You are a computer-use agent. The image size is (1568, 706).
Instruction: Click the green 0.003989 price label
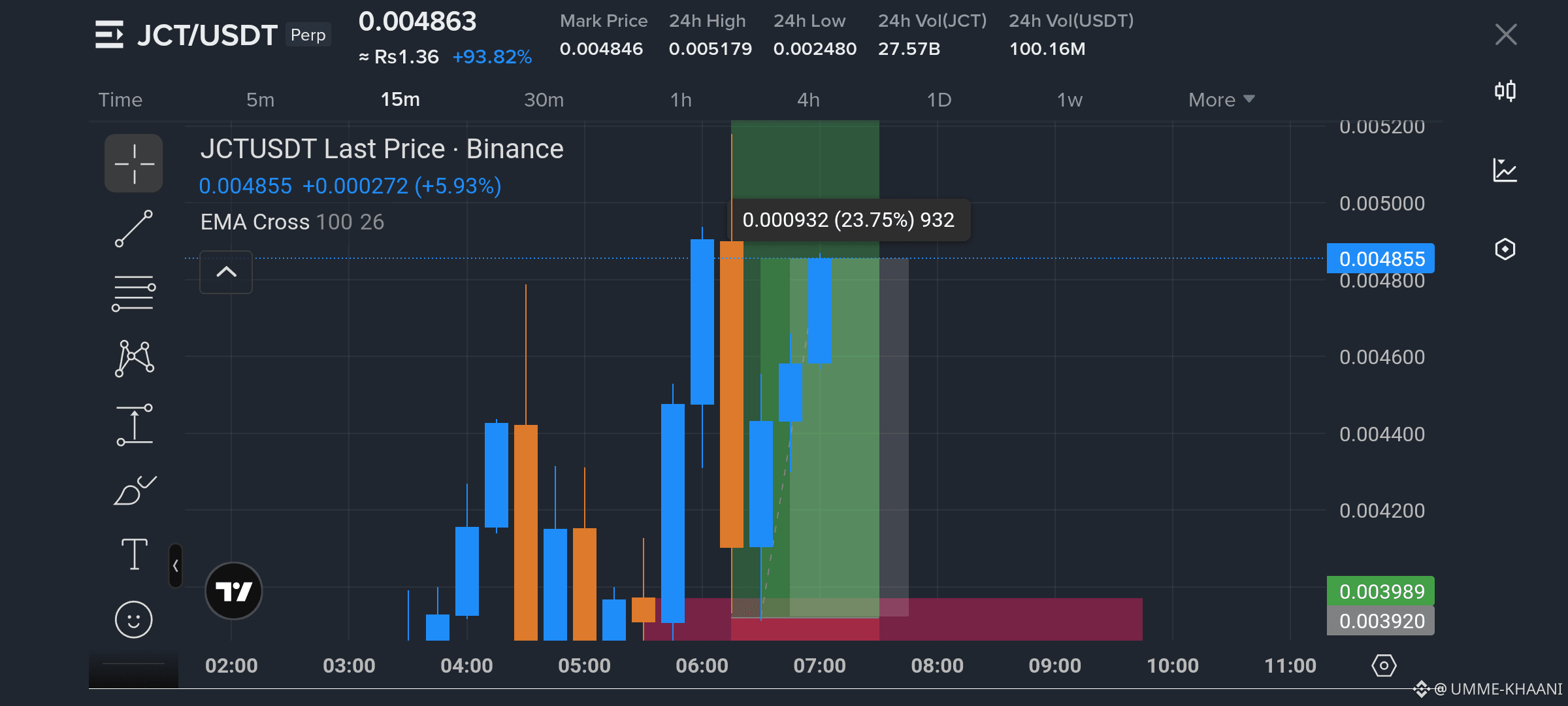click(x=1381, y=591)
